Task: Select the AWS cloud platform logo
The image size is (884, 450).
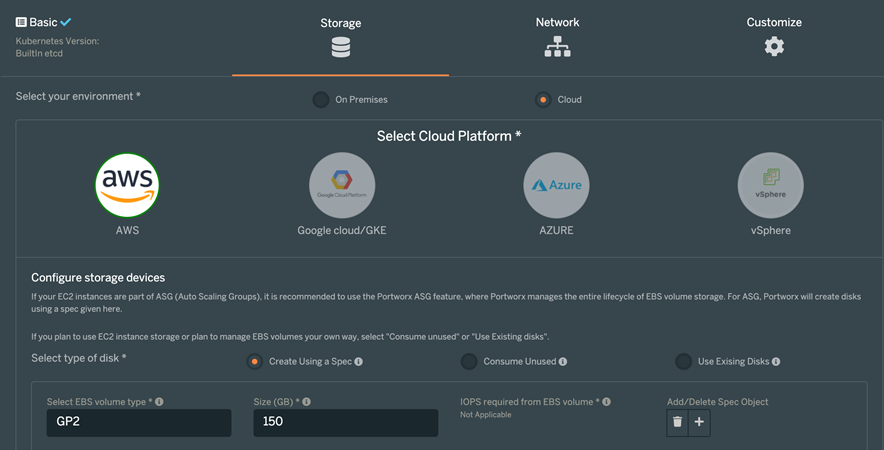Action: pyautogui.click(x=127, y=185)
